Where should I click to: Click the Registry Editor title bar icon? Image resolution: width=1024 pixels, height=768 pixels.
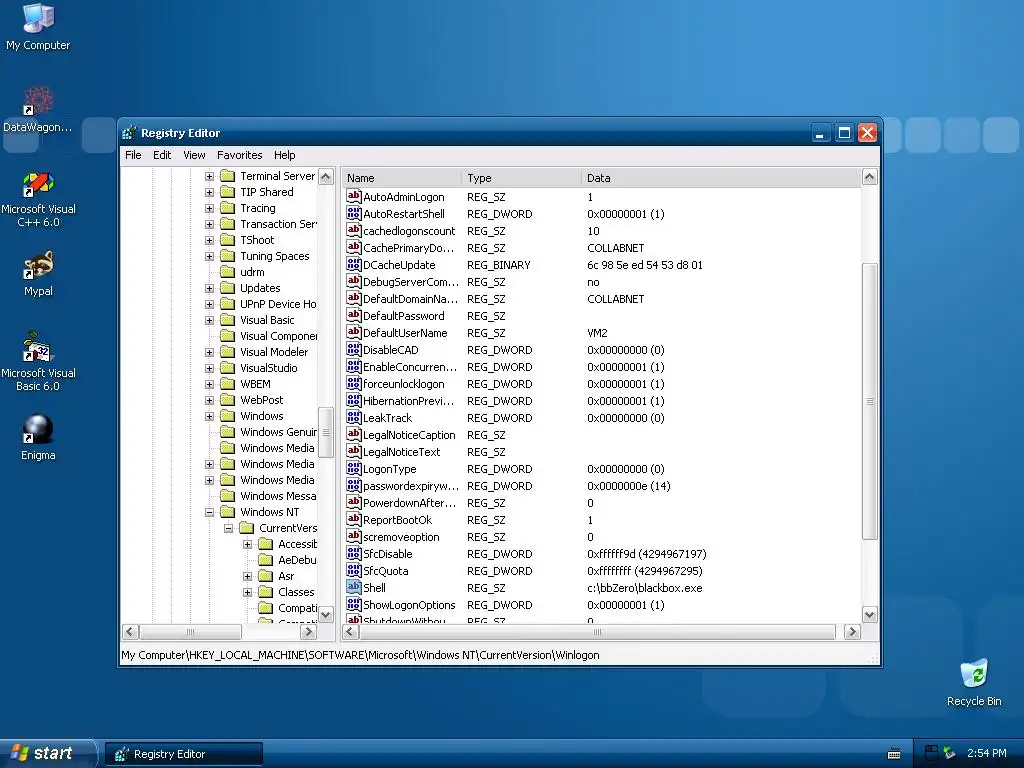(x=129, y=133)
